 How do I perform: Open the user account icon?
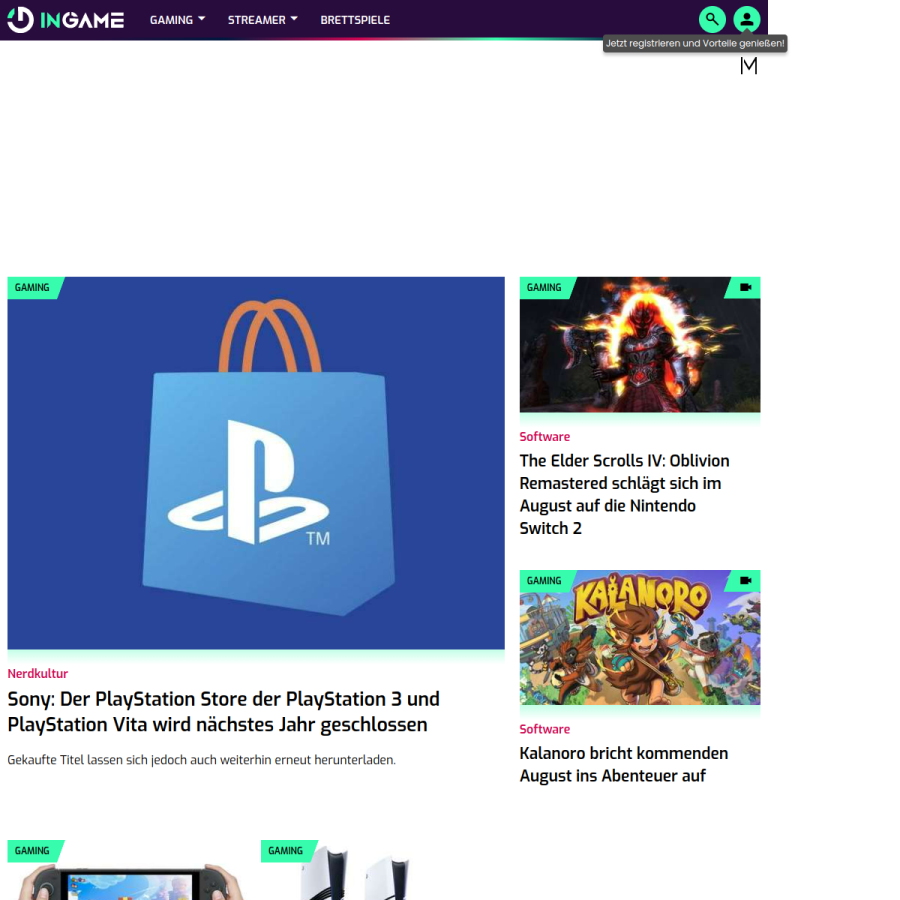click(x=746, y=20)
